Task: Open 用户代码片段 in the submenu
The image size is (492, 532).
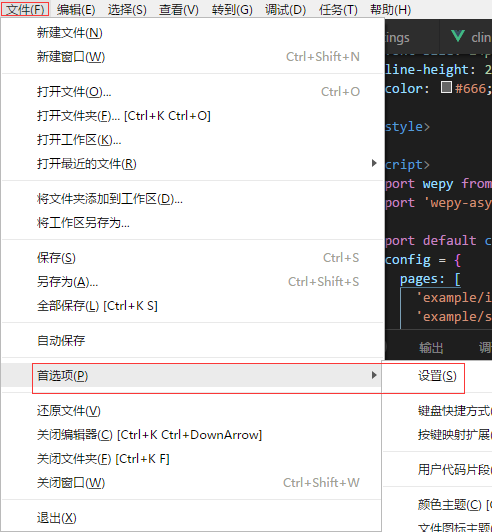Action: tap(455, 470)
